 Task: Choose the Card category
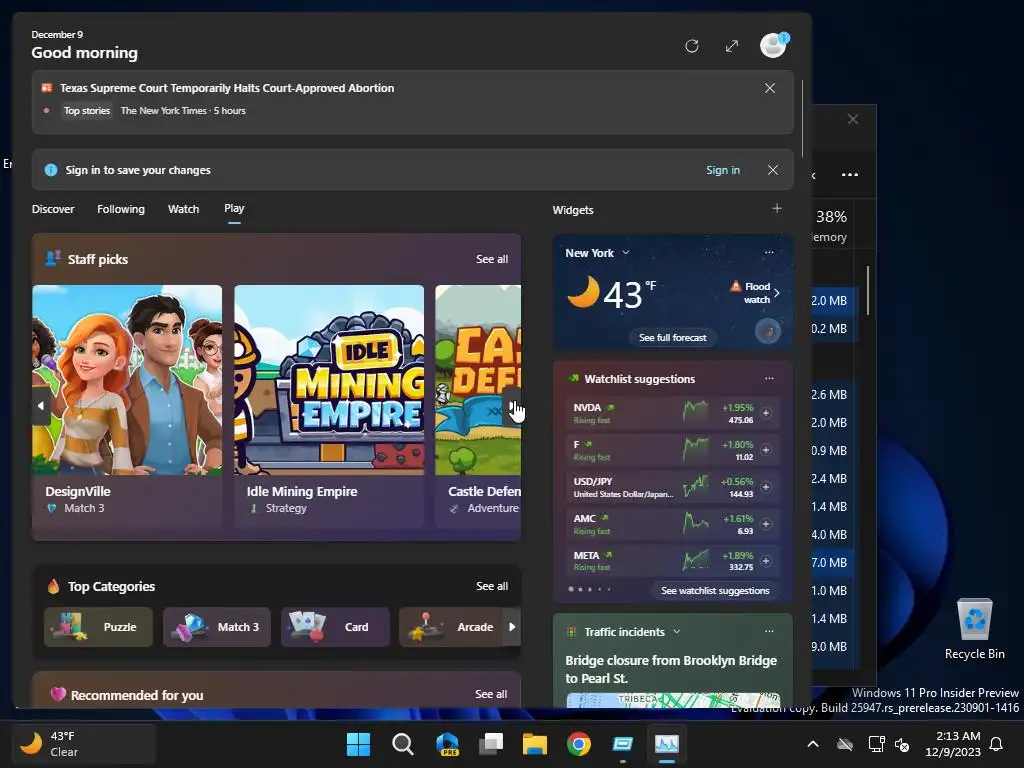[335, 627]
